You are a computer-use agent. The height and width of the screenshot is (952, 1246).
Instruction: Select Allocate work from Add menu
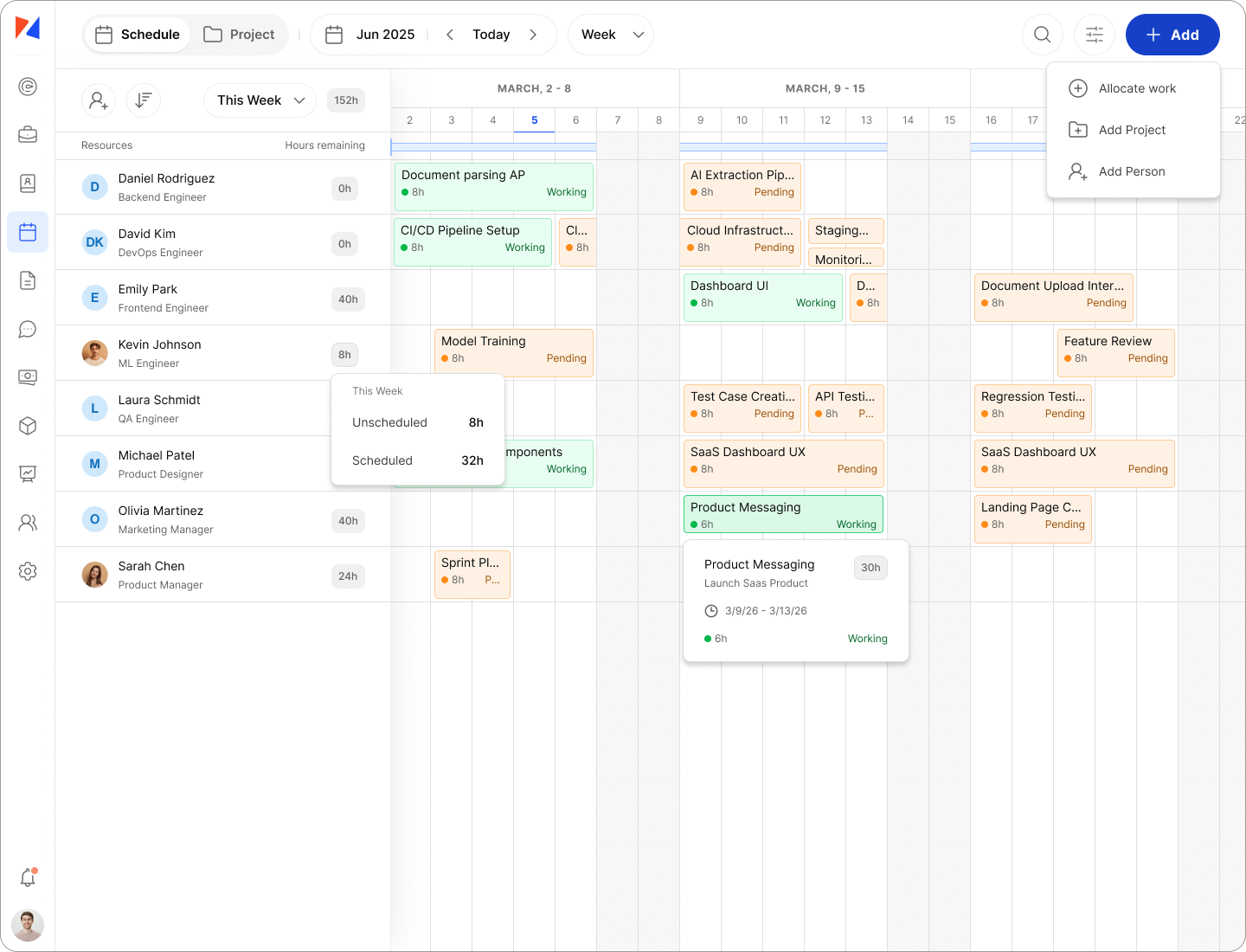(x=1136, y=88)
